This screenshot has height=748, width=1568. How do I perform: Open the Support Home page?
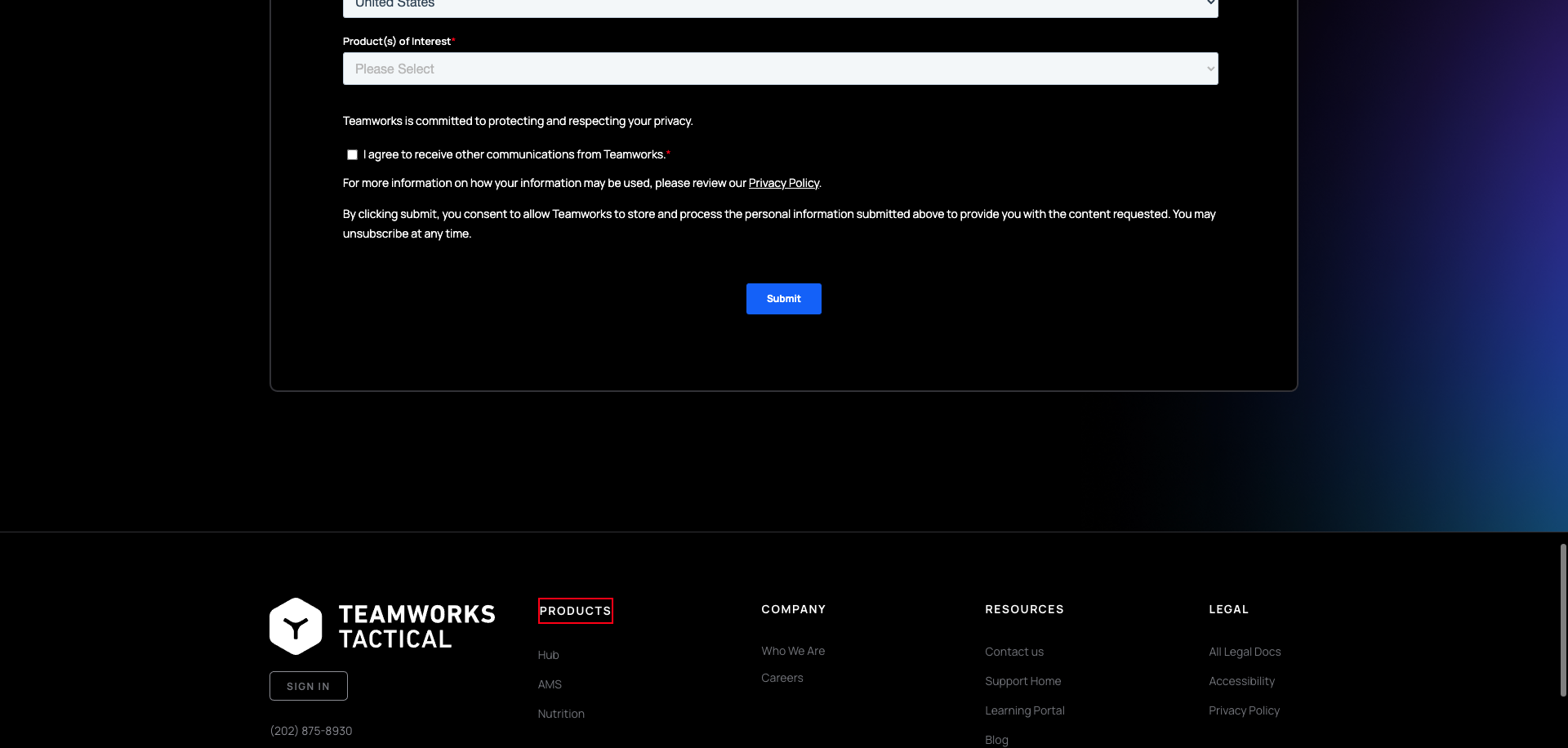(1023, 680)
